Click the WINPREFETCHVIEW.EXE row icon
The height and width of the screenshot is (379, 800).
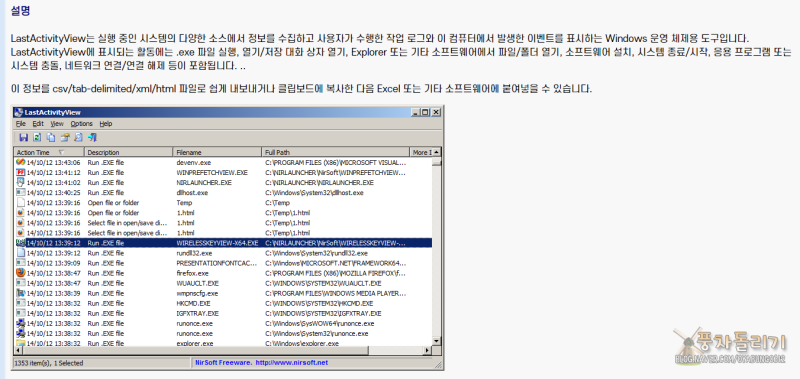(x=20, y=172)
